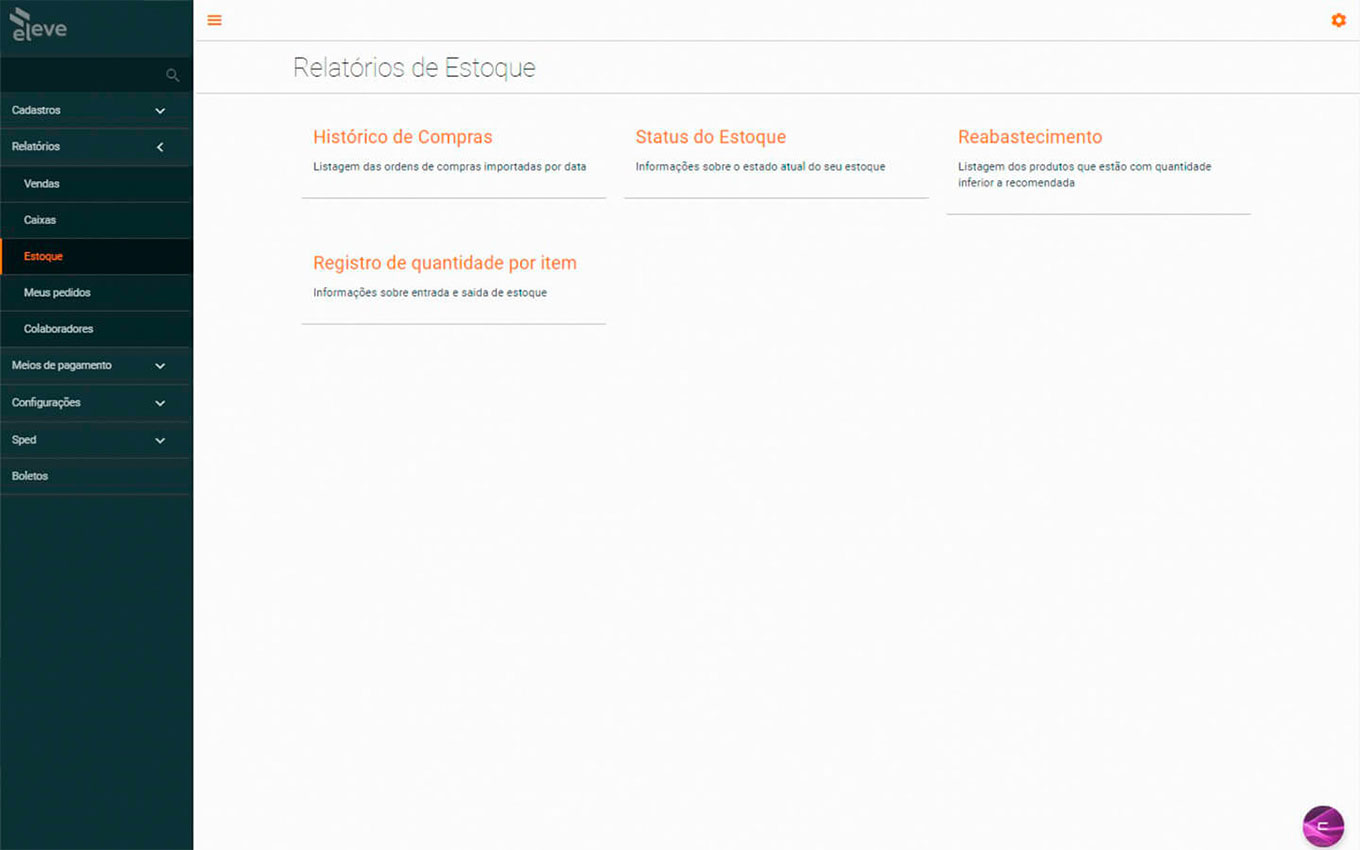The image size is (1360, 850).
Task: Expand the Meios de pagamento chevron
Action: (x=160, y=366)
